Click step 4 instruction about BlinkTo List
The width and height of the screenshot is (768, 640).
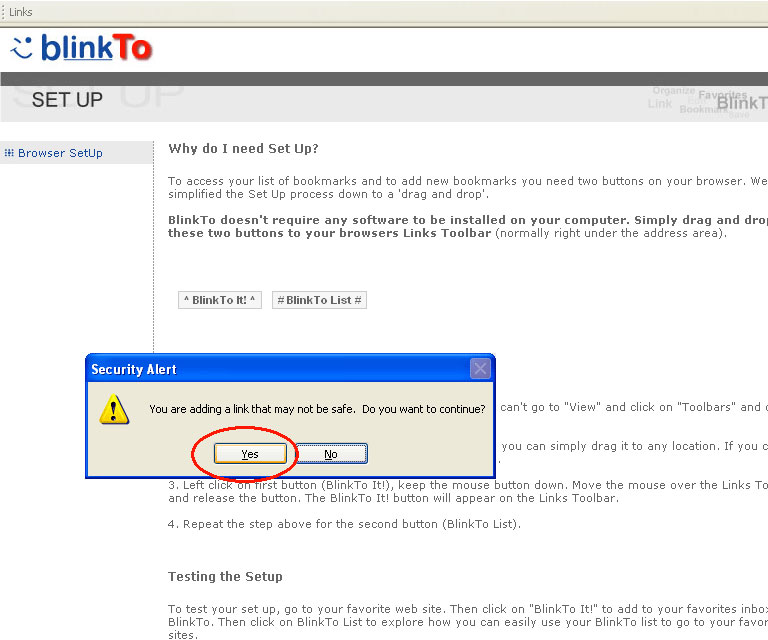tap(344, 524)
